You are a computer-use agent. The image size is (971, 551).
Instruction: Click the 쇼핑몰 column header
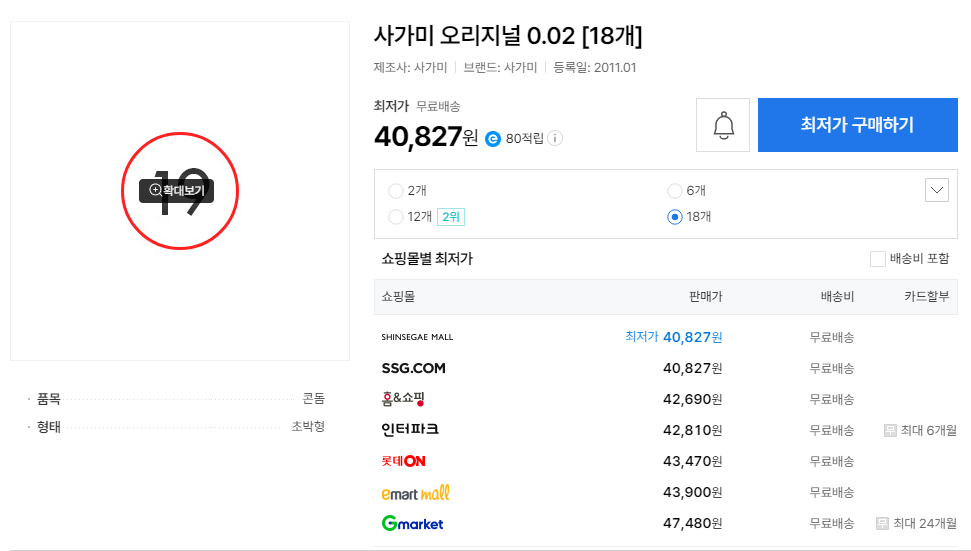tap(398, 297)
